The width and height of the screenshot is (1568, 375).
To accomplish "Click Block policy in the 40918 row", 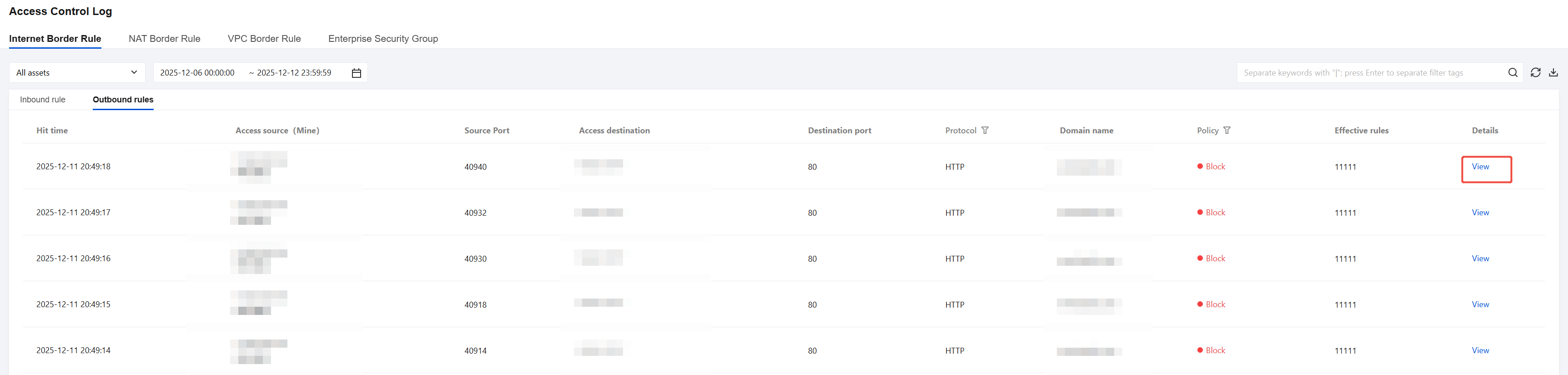I will [1211, 304].
